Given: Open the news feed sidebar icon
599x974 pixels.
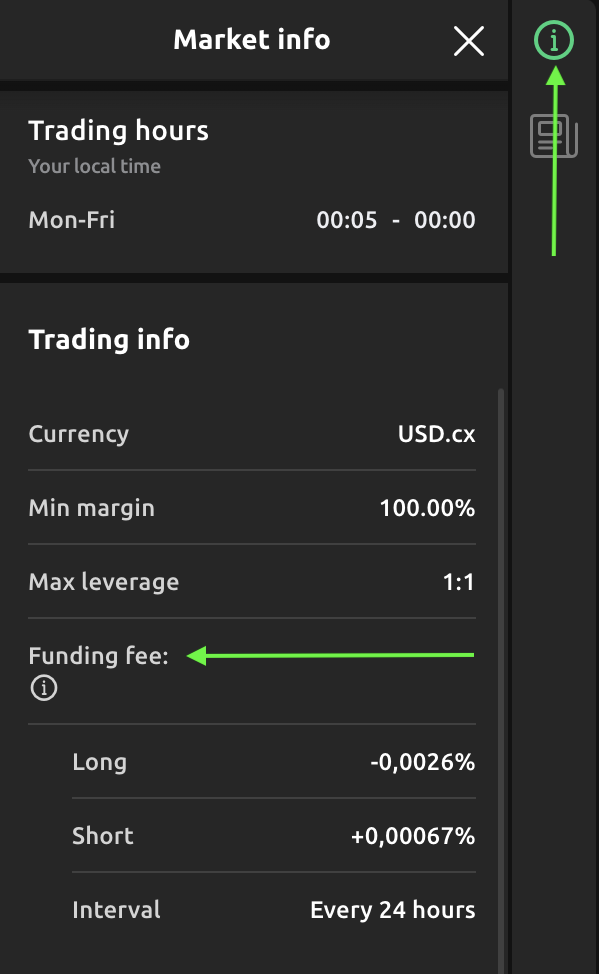Looking at the screenshot, I should [554, 136].
